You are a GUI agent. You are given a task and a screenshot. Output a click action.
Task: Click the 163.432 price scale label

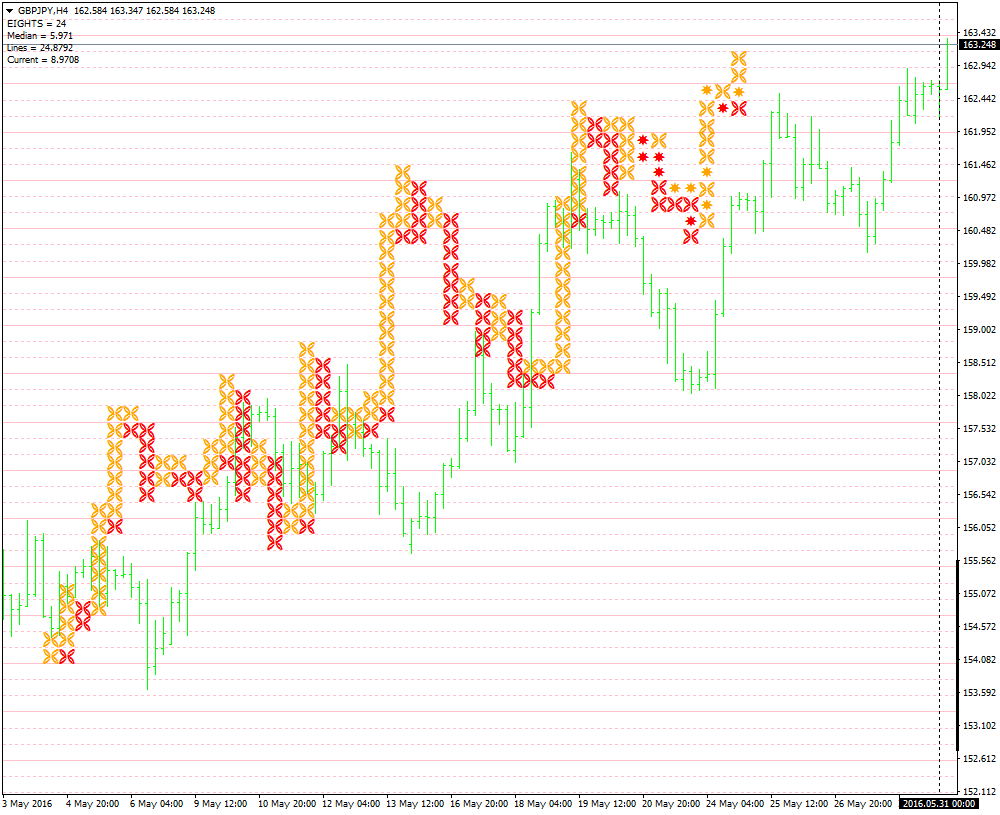coord(979,33)
